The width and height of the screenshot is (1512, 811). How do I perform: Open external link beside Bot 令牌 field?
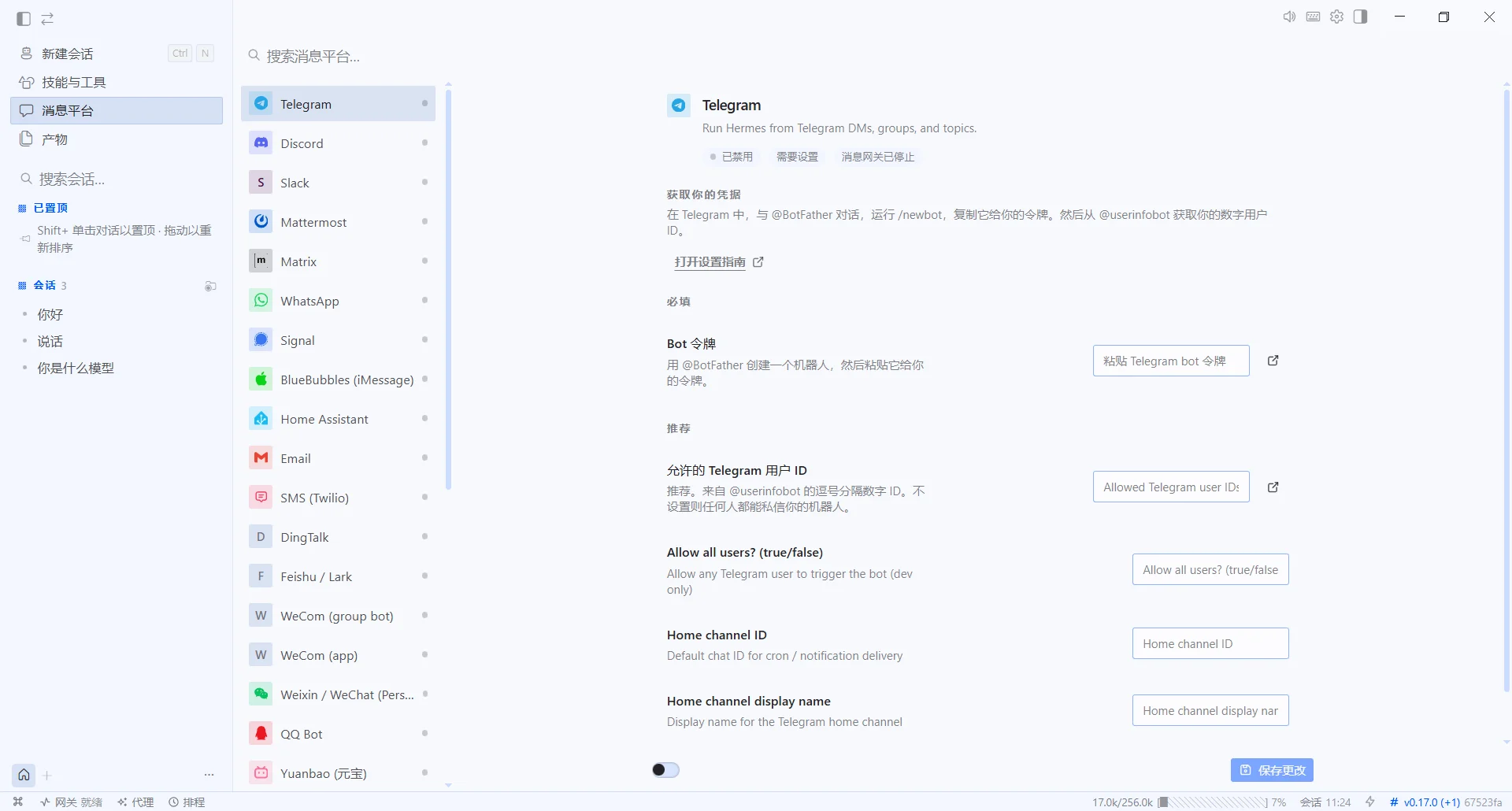[1273, 361]
